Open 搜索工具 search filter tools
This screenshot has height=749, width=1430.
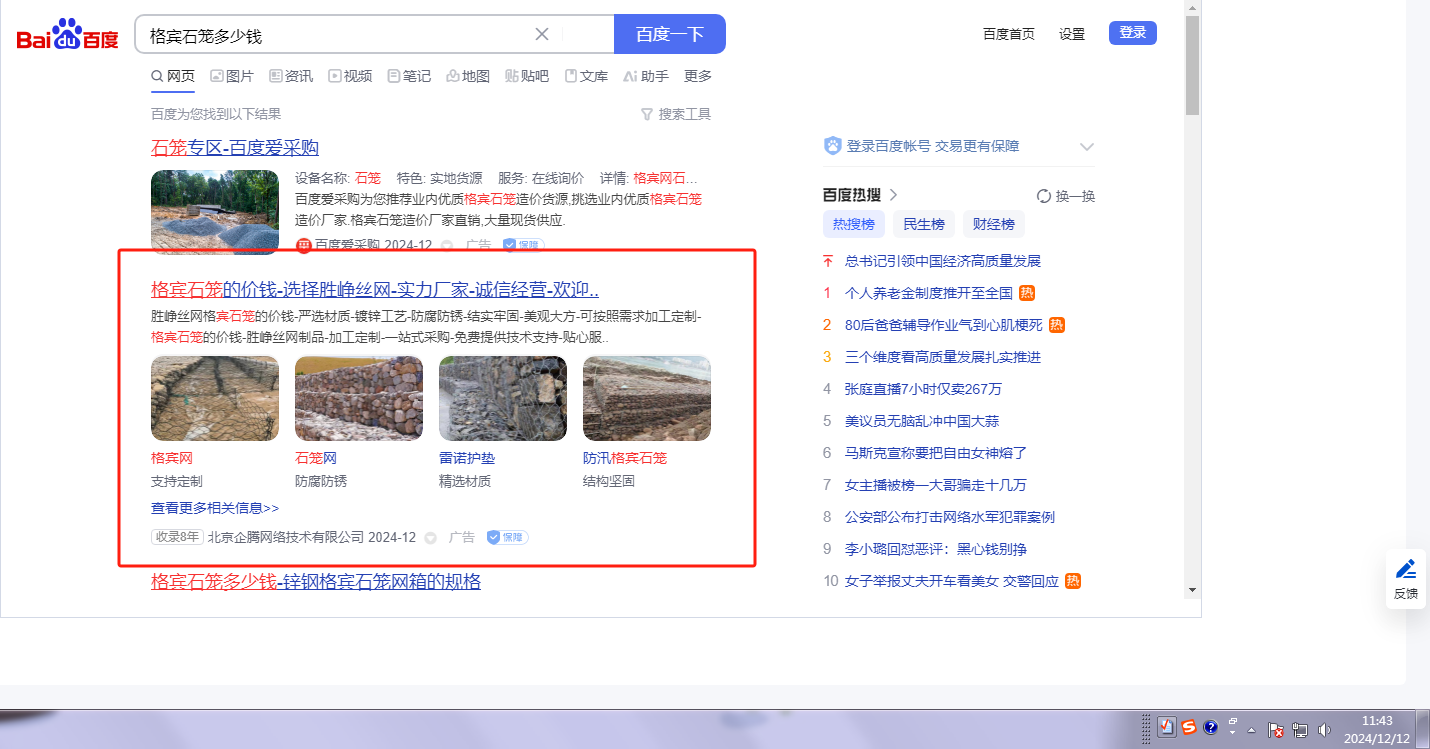(676, 114)
